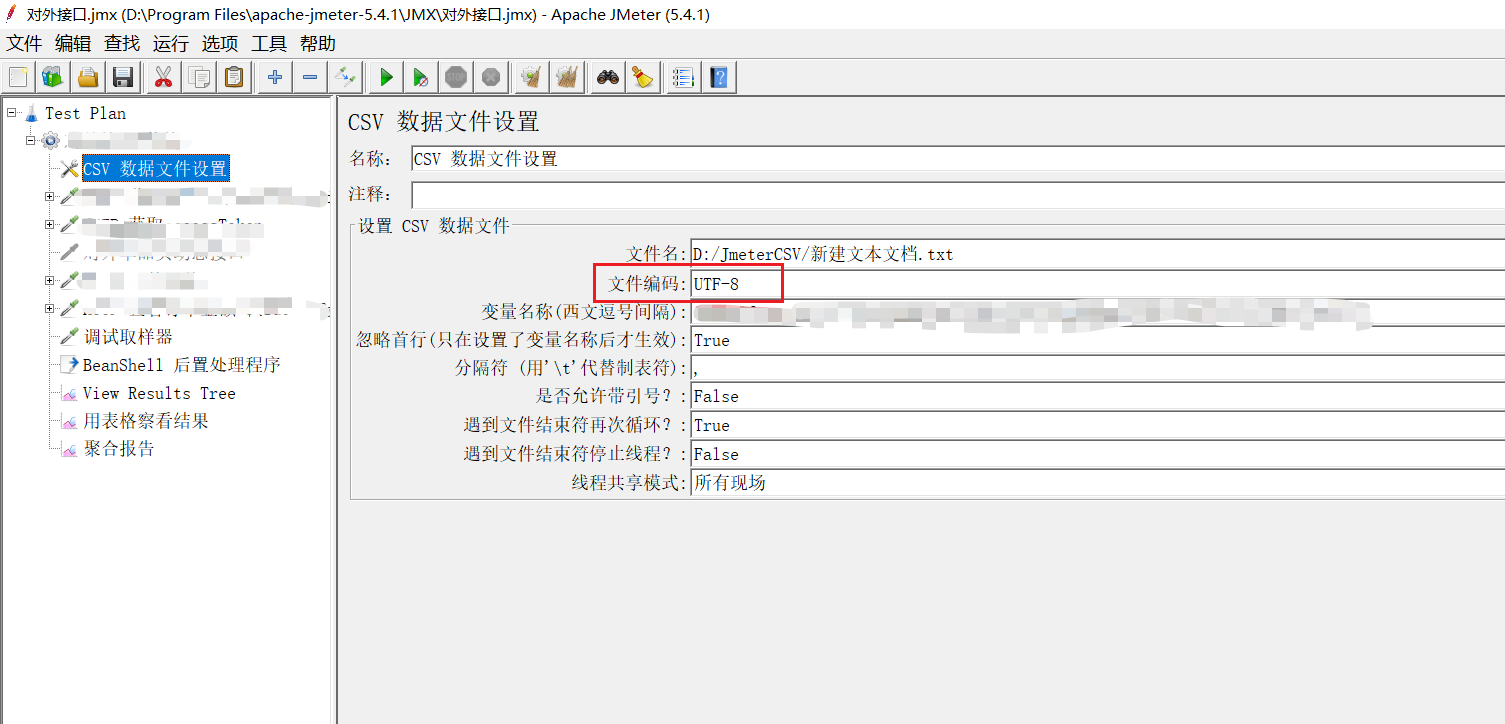Click the 文件名 file path field
This screenshot has height=724, width=1505.
[x=1095, y=254]
